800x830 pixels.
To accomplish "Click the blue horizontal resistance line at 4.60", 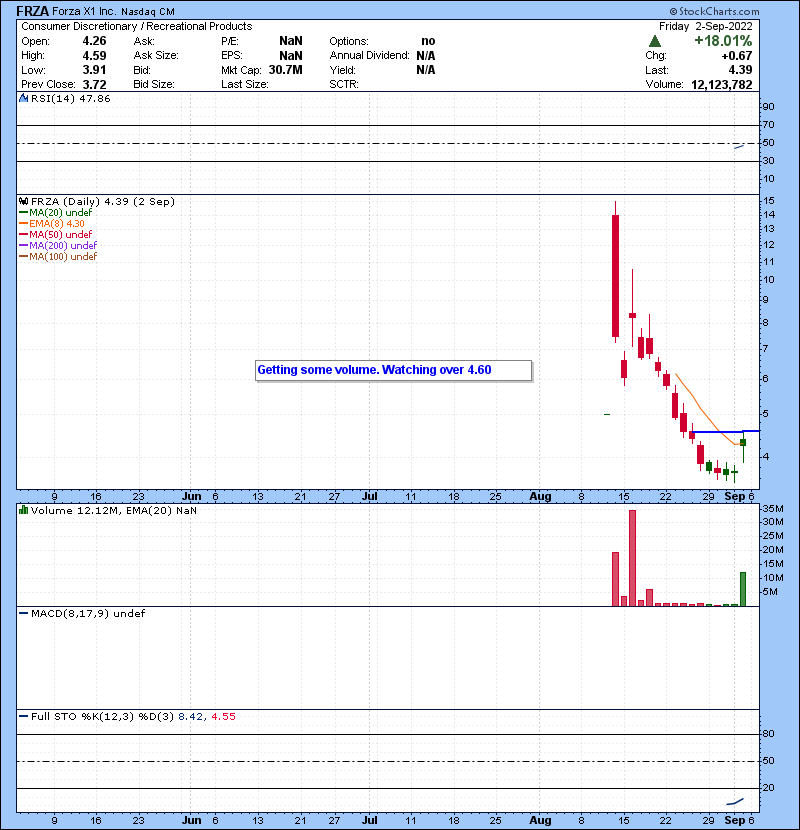I will pyautogui.click(x=725, y=432).
